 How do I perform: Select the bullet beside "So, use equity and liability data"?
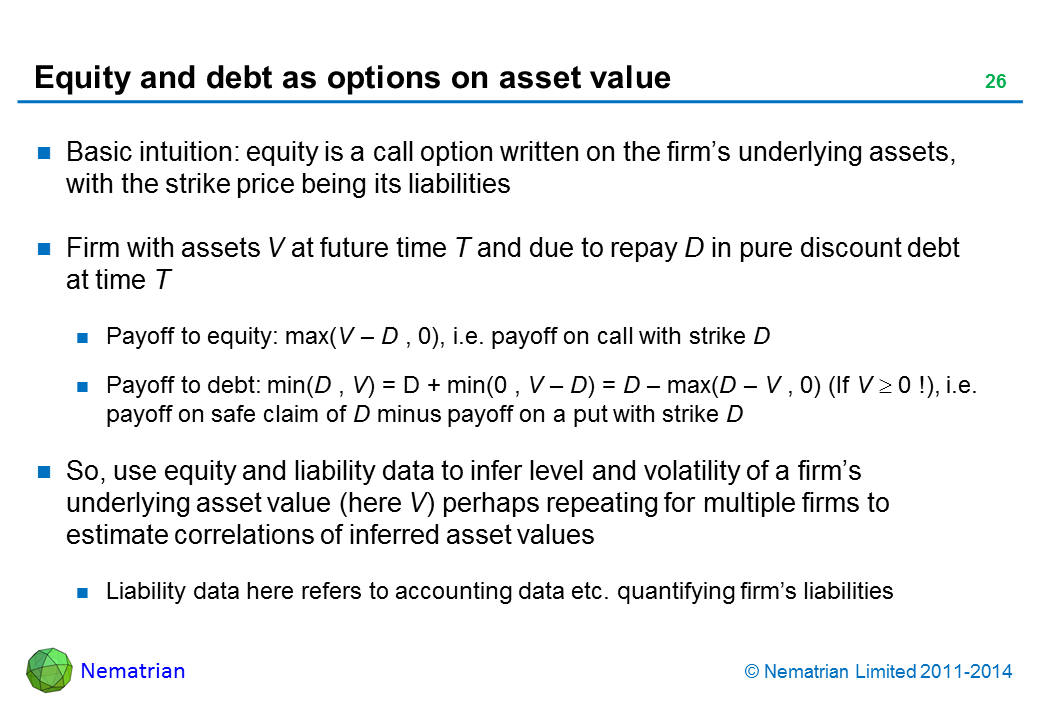(45, 472)
